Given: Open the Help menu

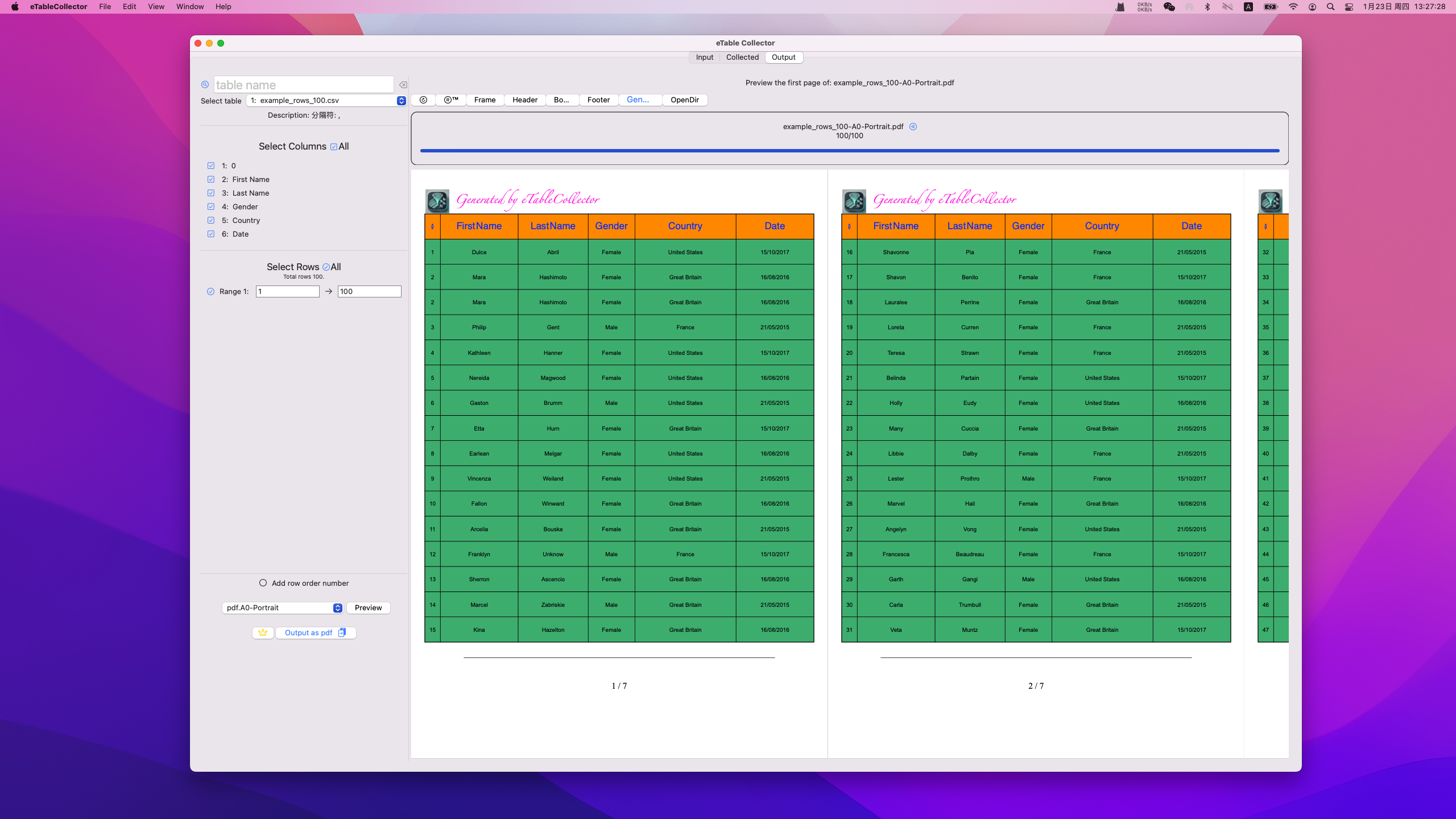Looking at the screenshot, I should pos(223,7).
